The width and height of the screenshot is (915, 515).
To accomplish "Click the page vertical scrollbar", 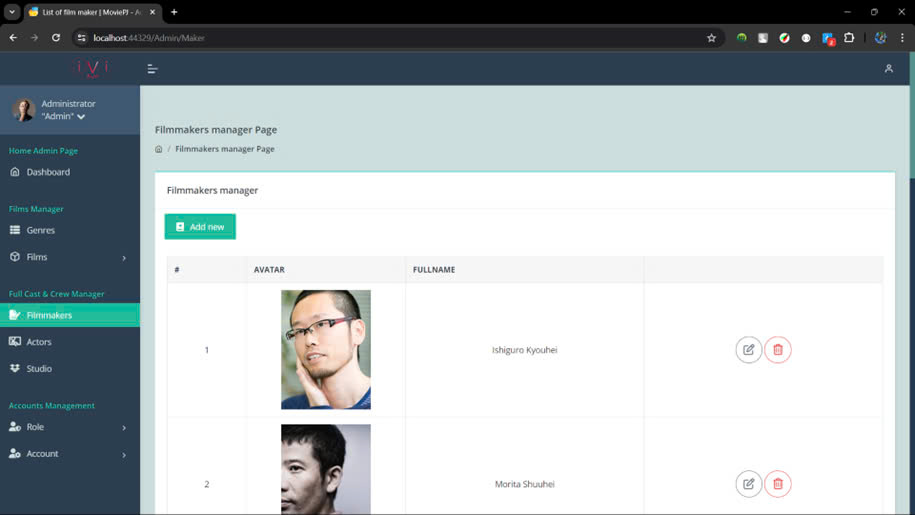I will 911,117.
